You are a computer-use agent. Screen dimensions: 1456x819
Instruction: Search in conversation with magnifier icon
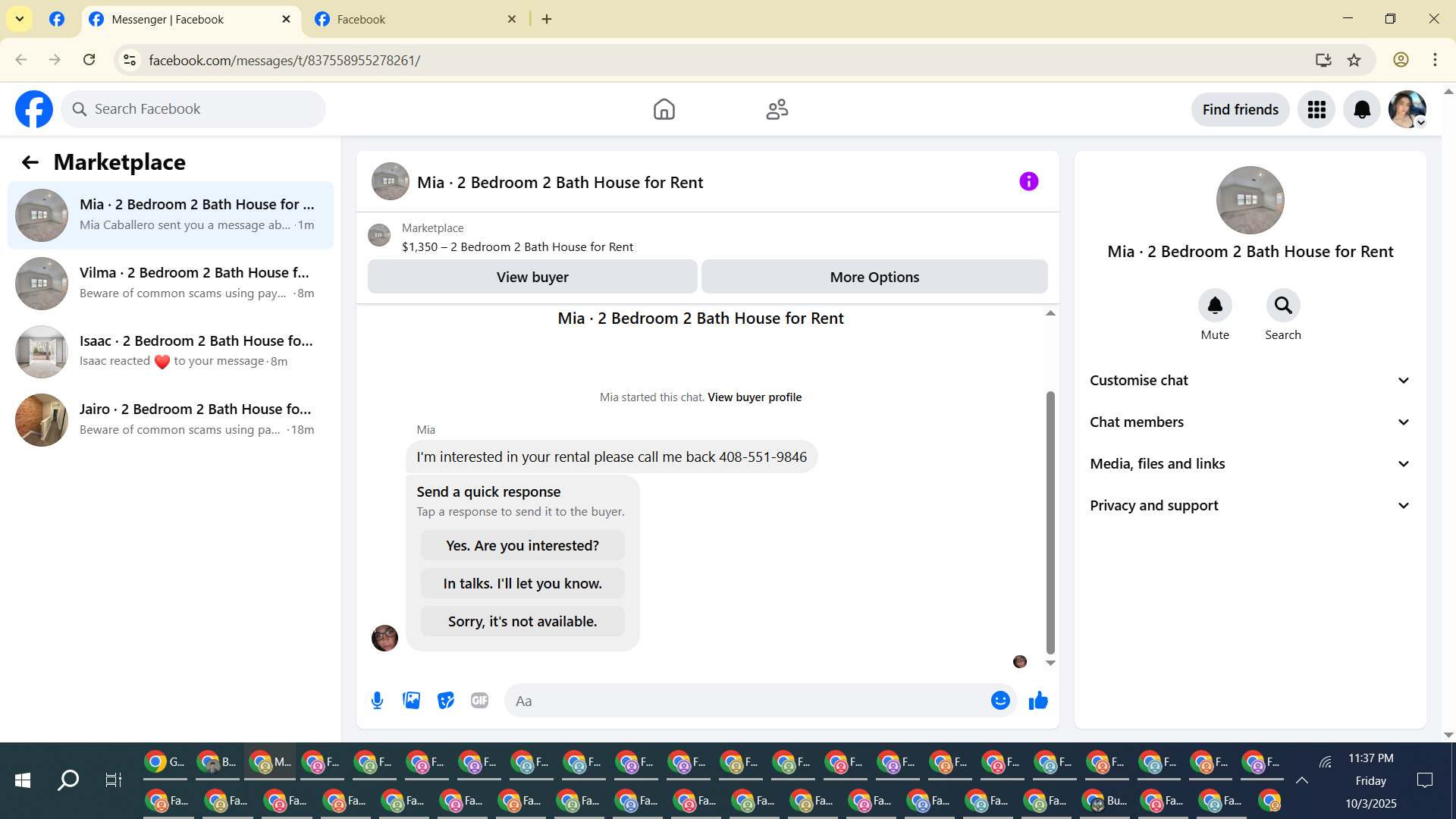point(1283,306)
